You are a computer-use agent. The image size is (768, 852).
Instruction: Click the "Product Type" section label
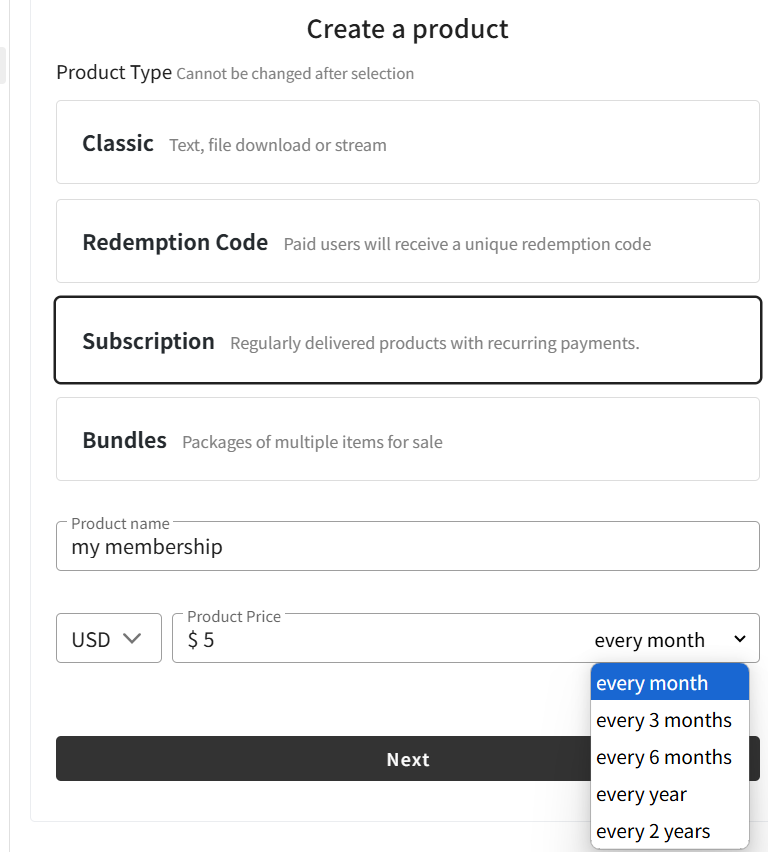click(x=114, y=73)
